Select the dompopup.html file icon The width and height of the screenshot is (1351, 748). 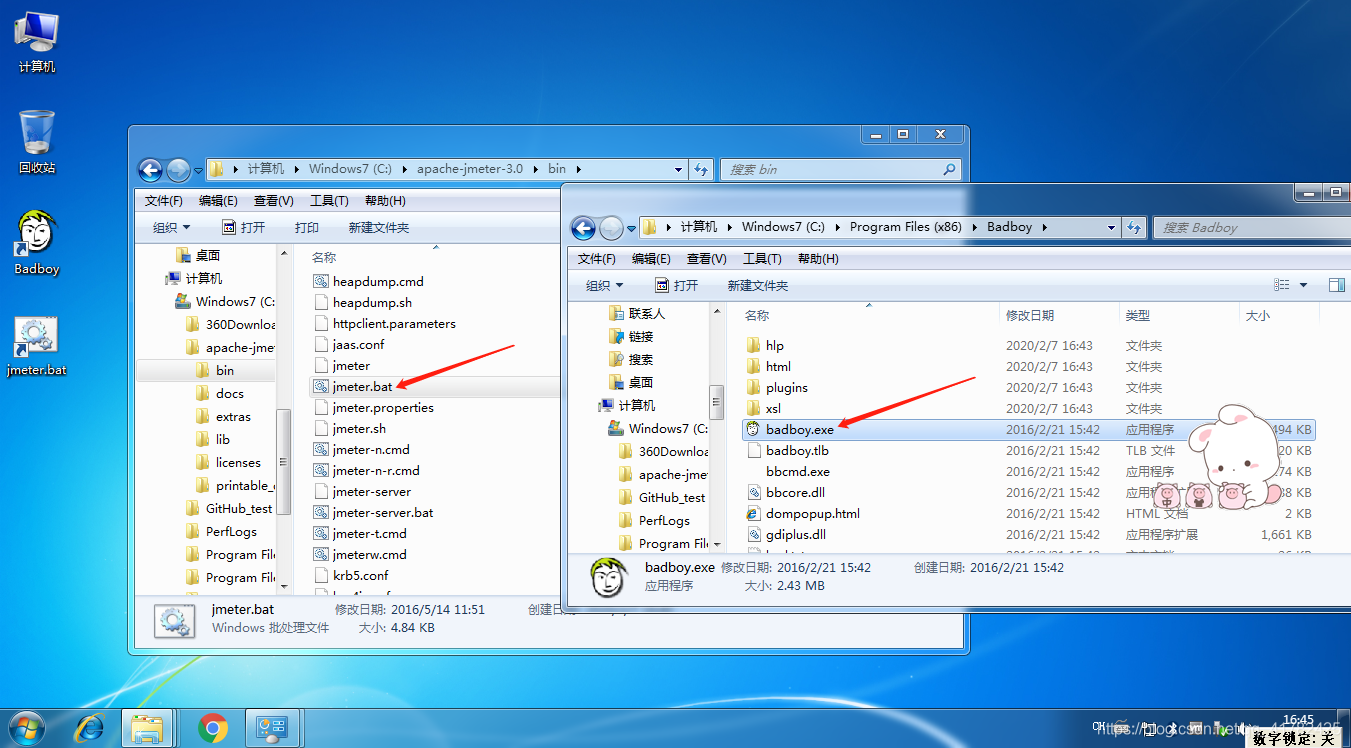pos(753,513)
